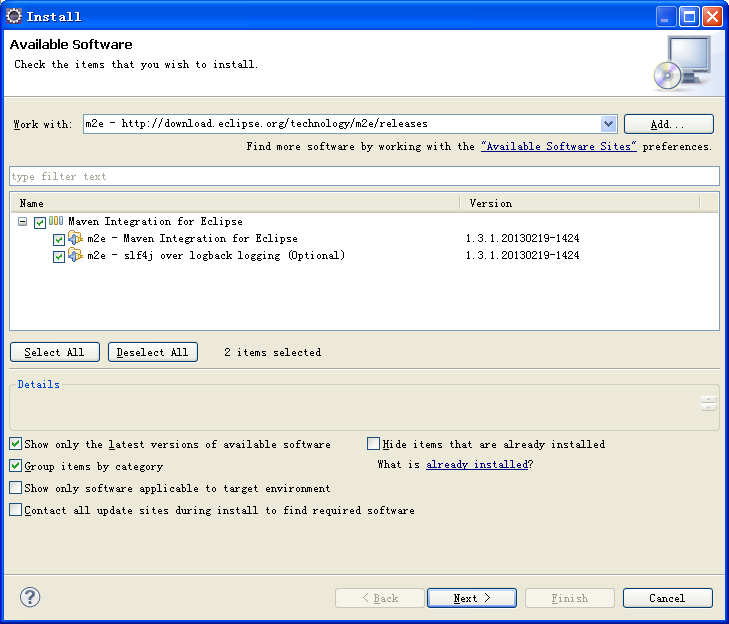Image resolution: width=729 pixels, height=624 pixels.
Task: Click version 1.3.1.20130219-1424 of slf4j row
Action: click(x=523, y=255)
